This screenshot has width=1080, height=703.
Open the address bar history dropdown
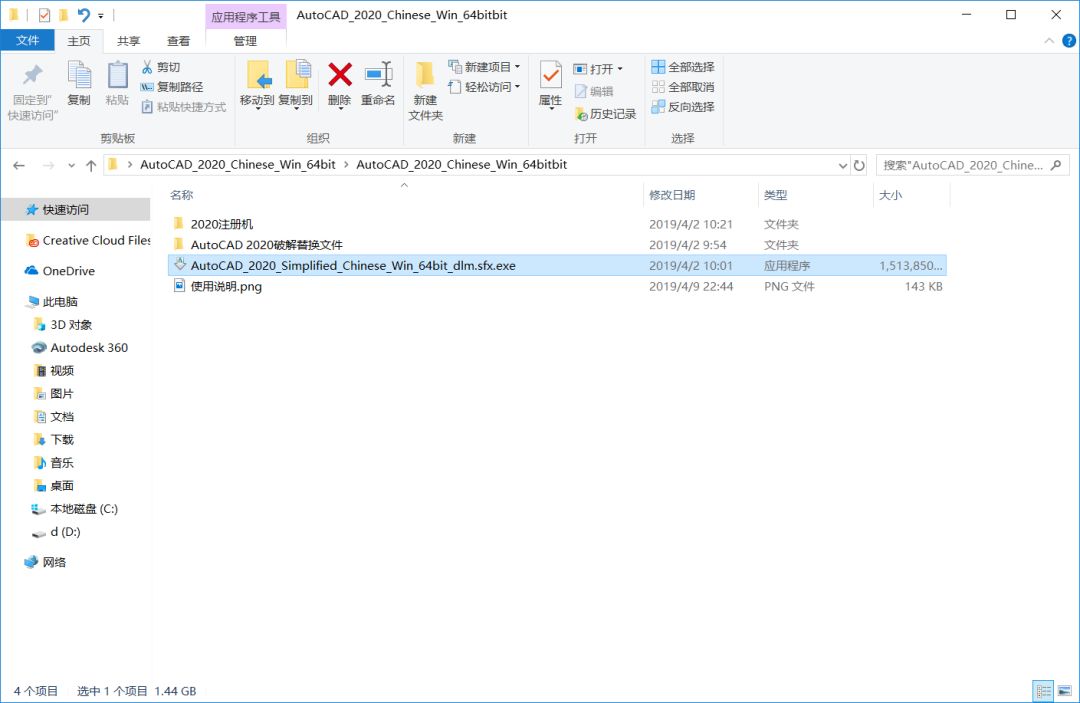click(842, 165)
